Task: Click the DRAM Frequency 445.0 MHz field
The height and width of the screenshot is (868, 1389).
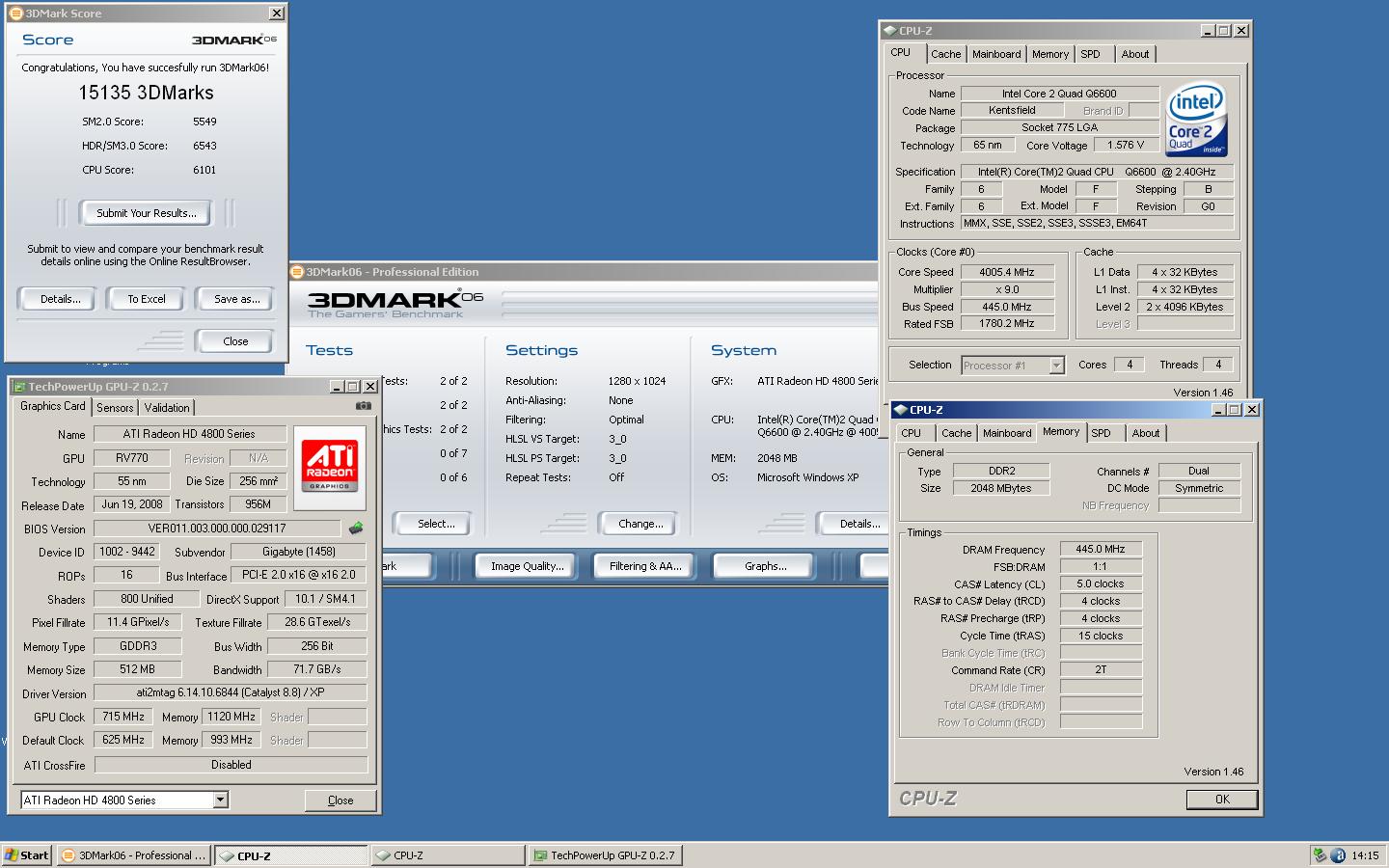Action: pos(1101,549)
